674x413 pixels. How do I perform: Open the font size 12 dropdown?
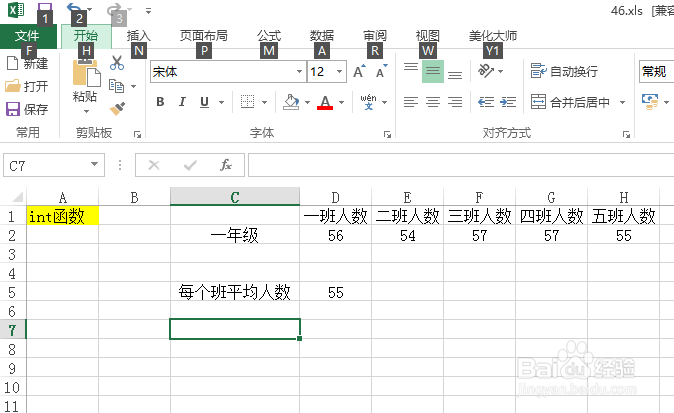point(340,71)
